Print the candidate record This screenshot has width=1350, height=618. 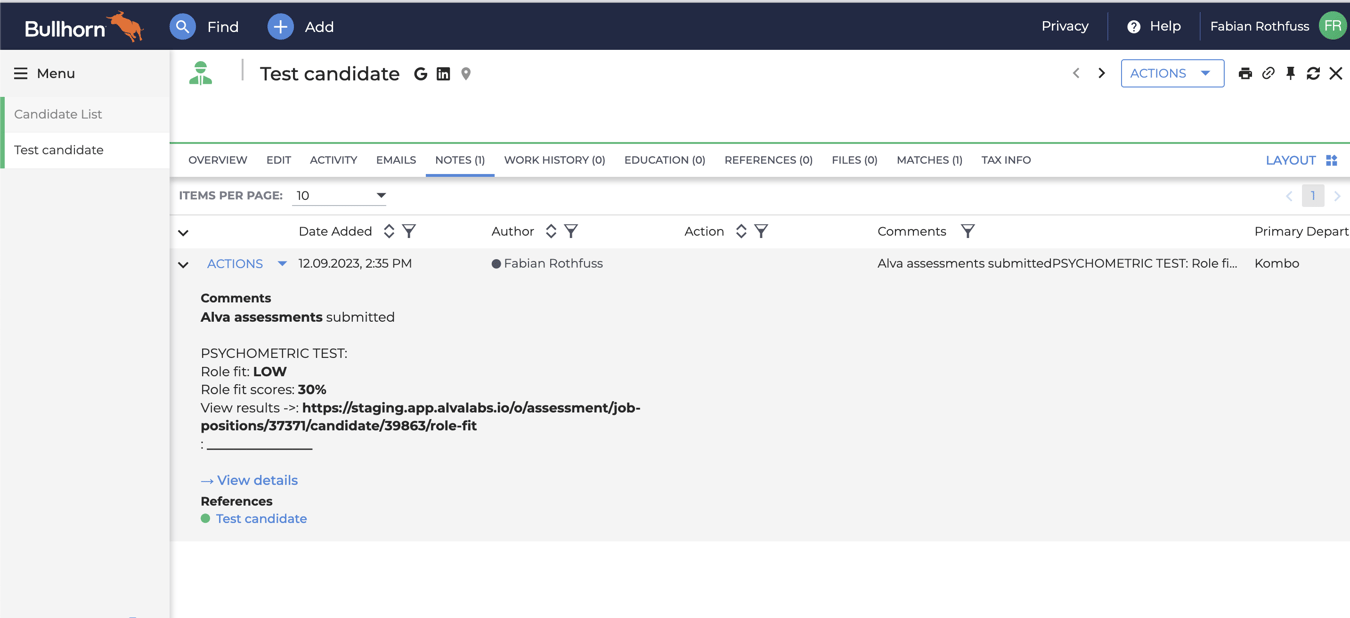coord(1245,74)
